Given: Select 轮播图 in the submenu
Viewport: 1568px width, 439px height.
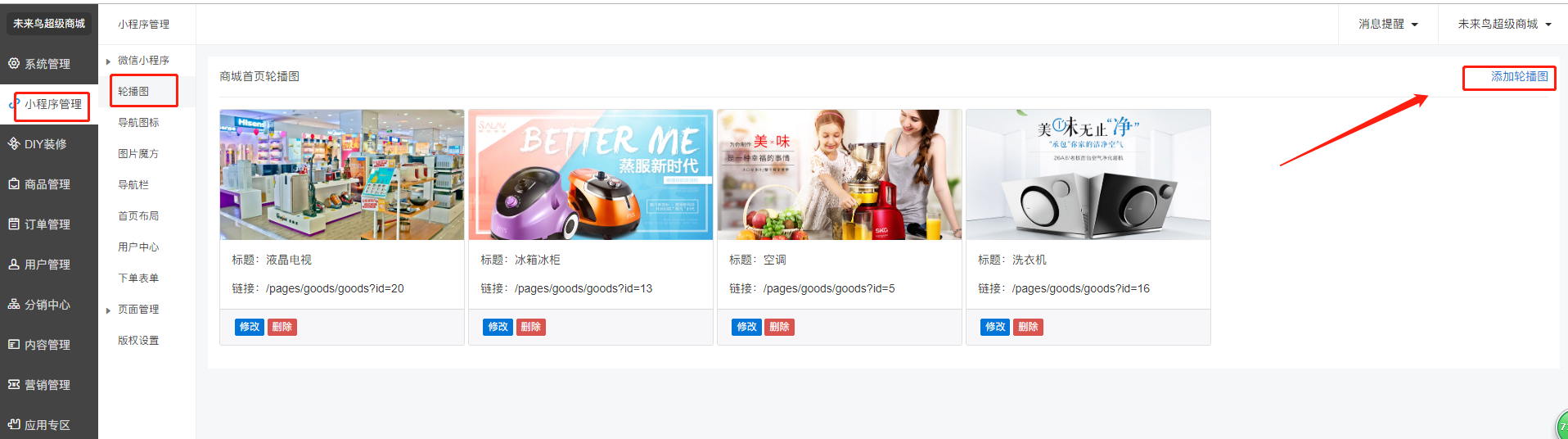Looking at the screenshot, I should 133,91.
